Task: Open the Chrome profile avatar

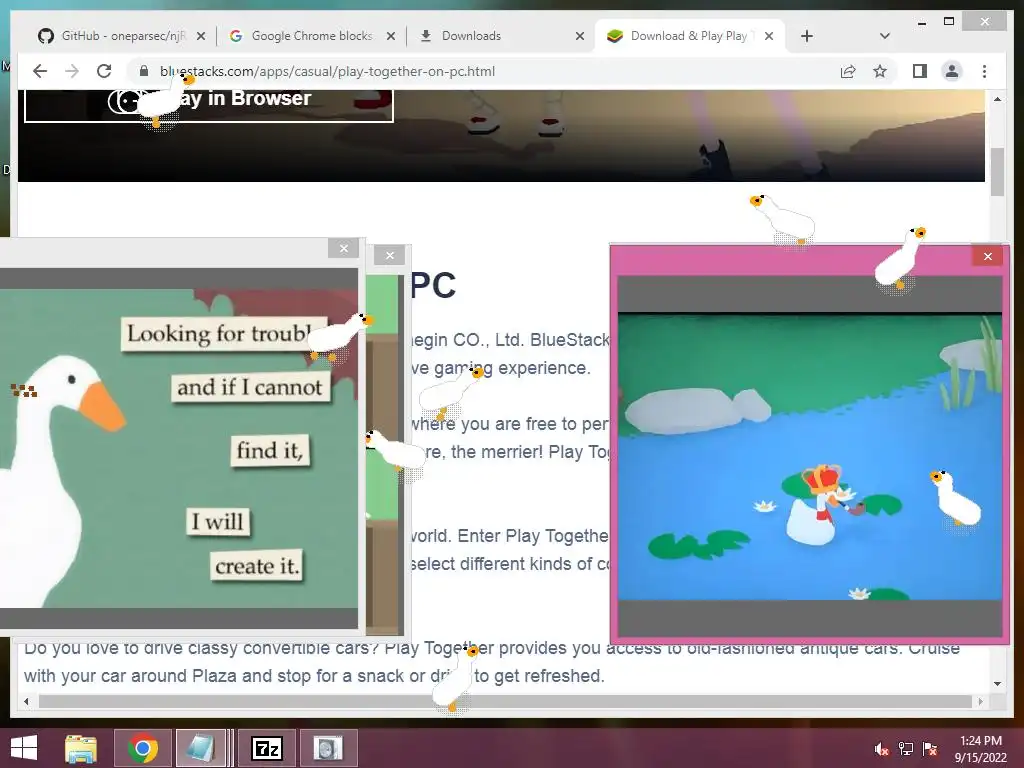Action: coord(952,71)
